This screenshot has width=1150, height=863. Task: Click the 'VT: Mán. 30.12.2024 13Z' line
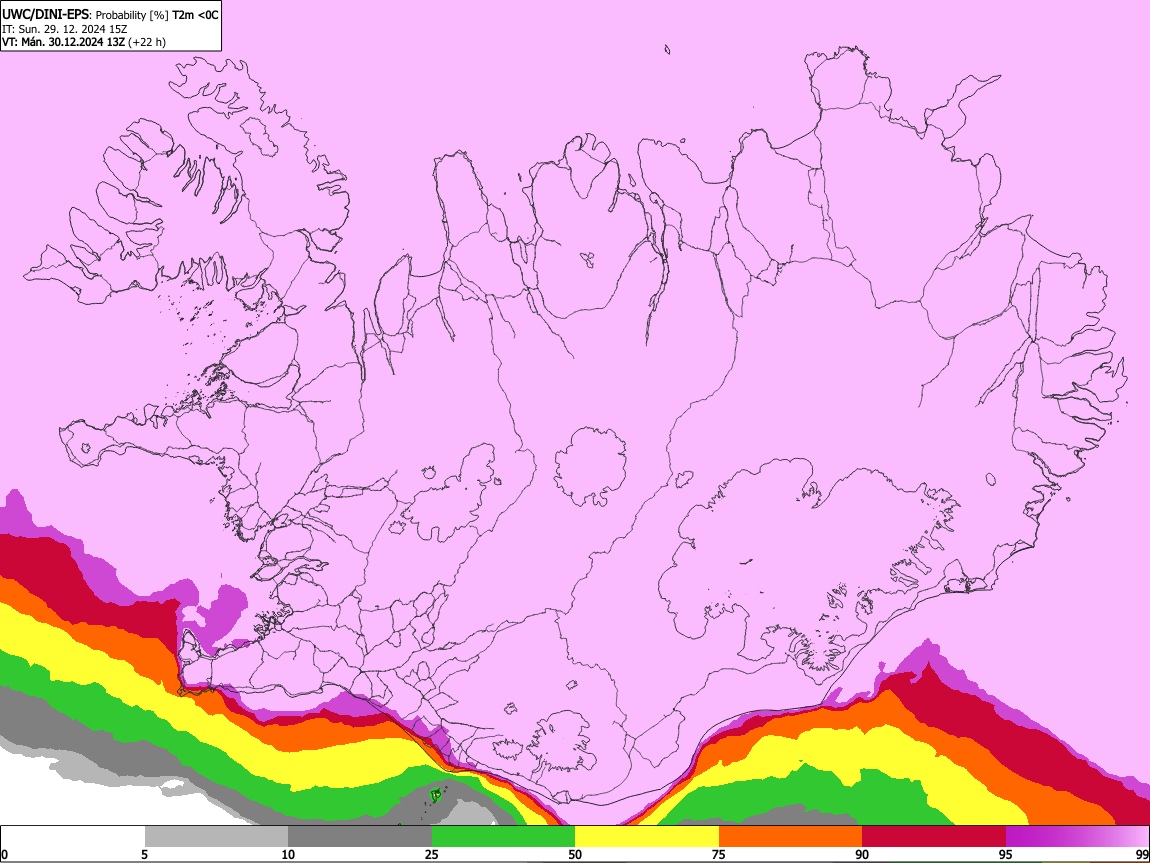click(84, 43)
